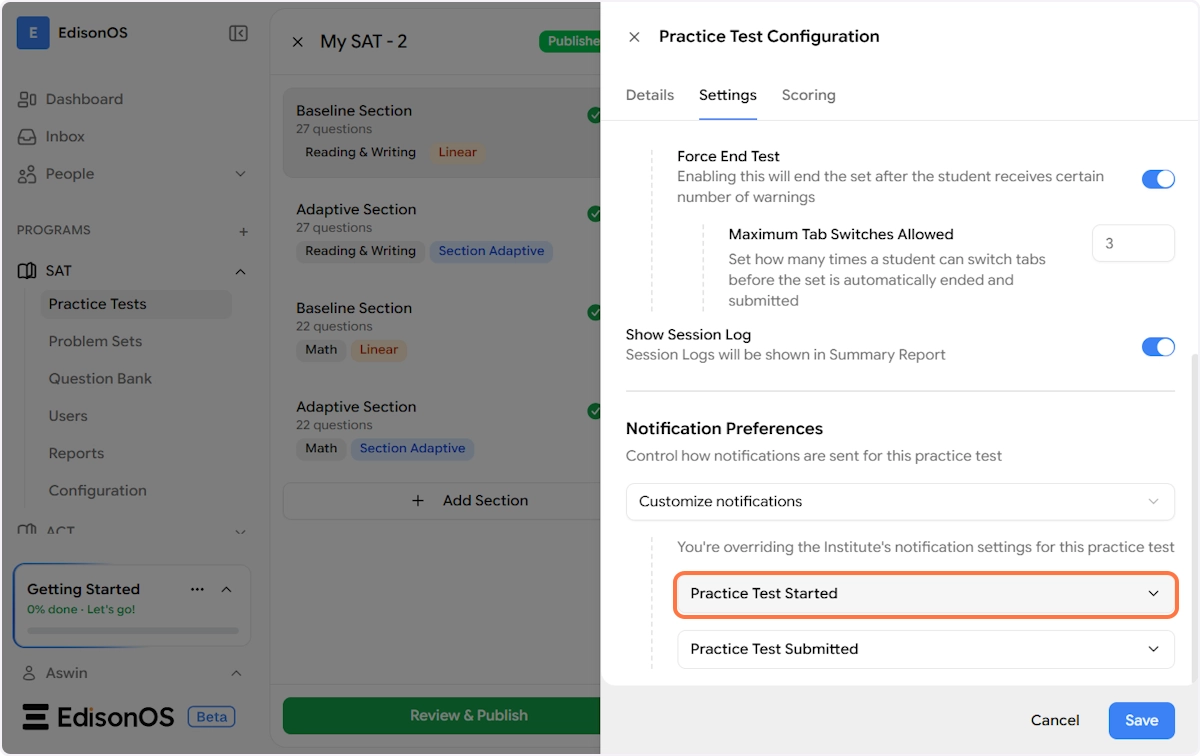Click the Getting Started progress bar
Viewport: 1200px width, 756px height.
coord(132,631)
